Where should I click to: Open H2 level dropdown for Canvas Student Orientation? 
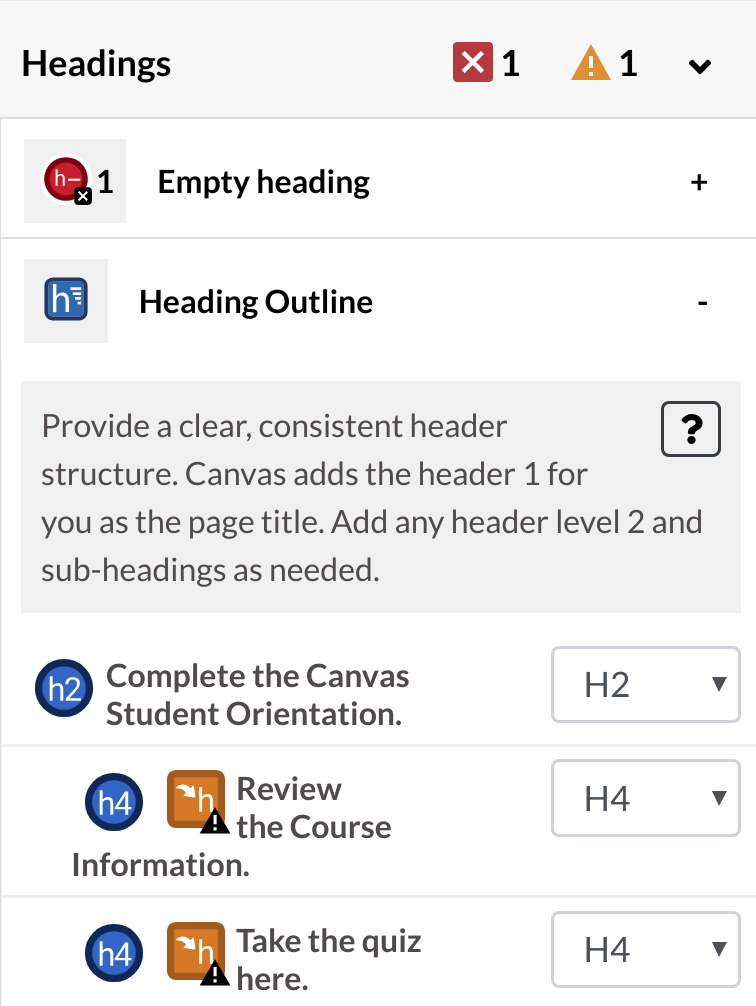pyautogui.click(x=646, y=685)
